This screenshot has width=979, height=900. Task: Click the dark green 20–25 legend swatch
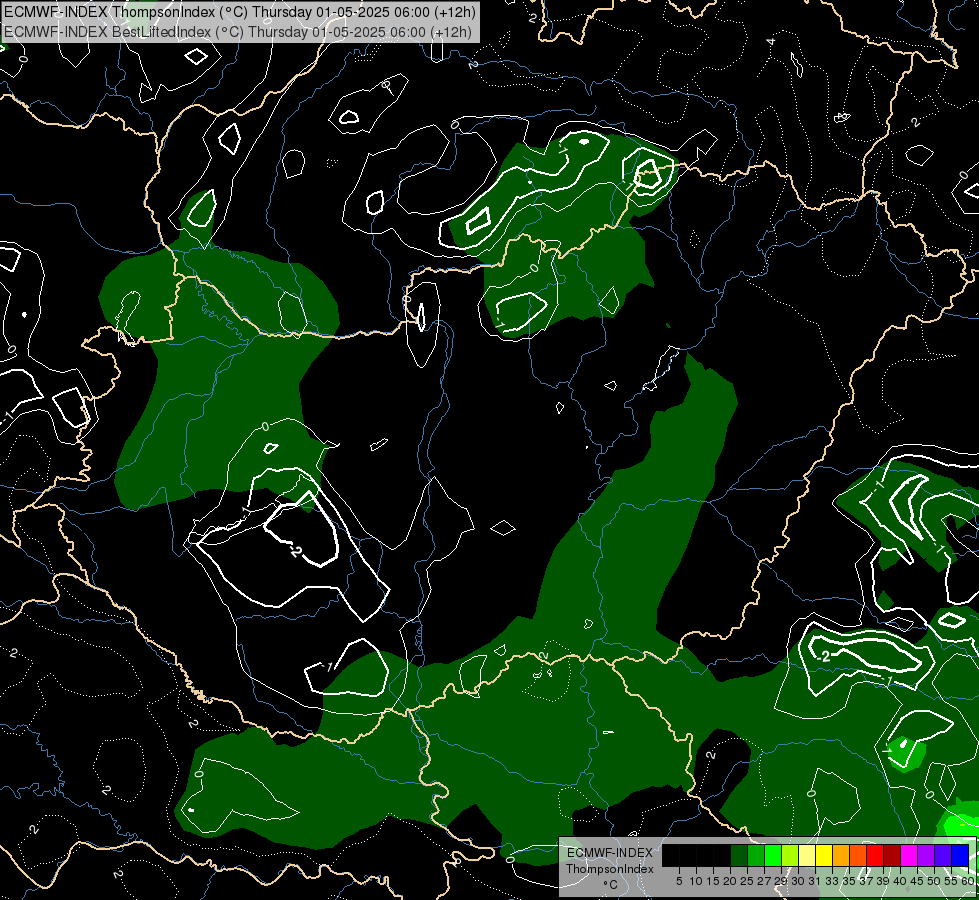739,855
